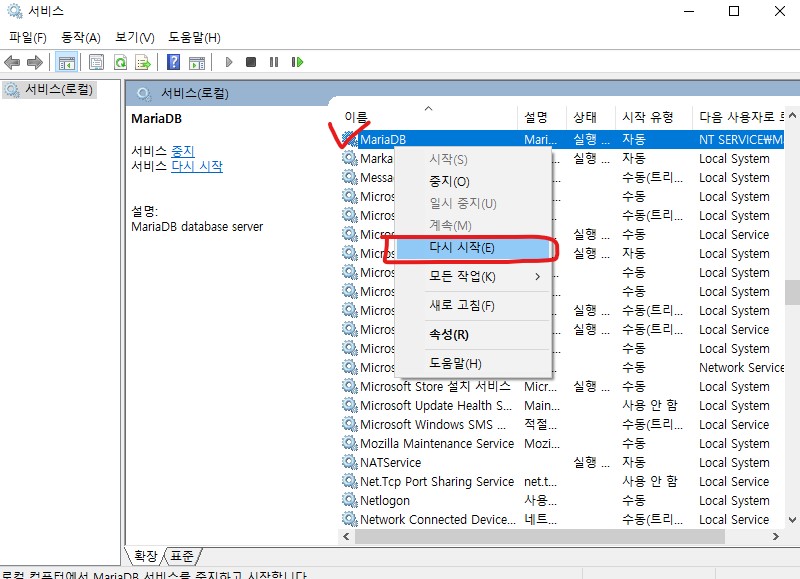800x579 pixels.
Task: Click the Stop service square icon
Action: (251, 62)
